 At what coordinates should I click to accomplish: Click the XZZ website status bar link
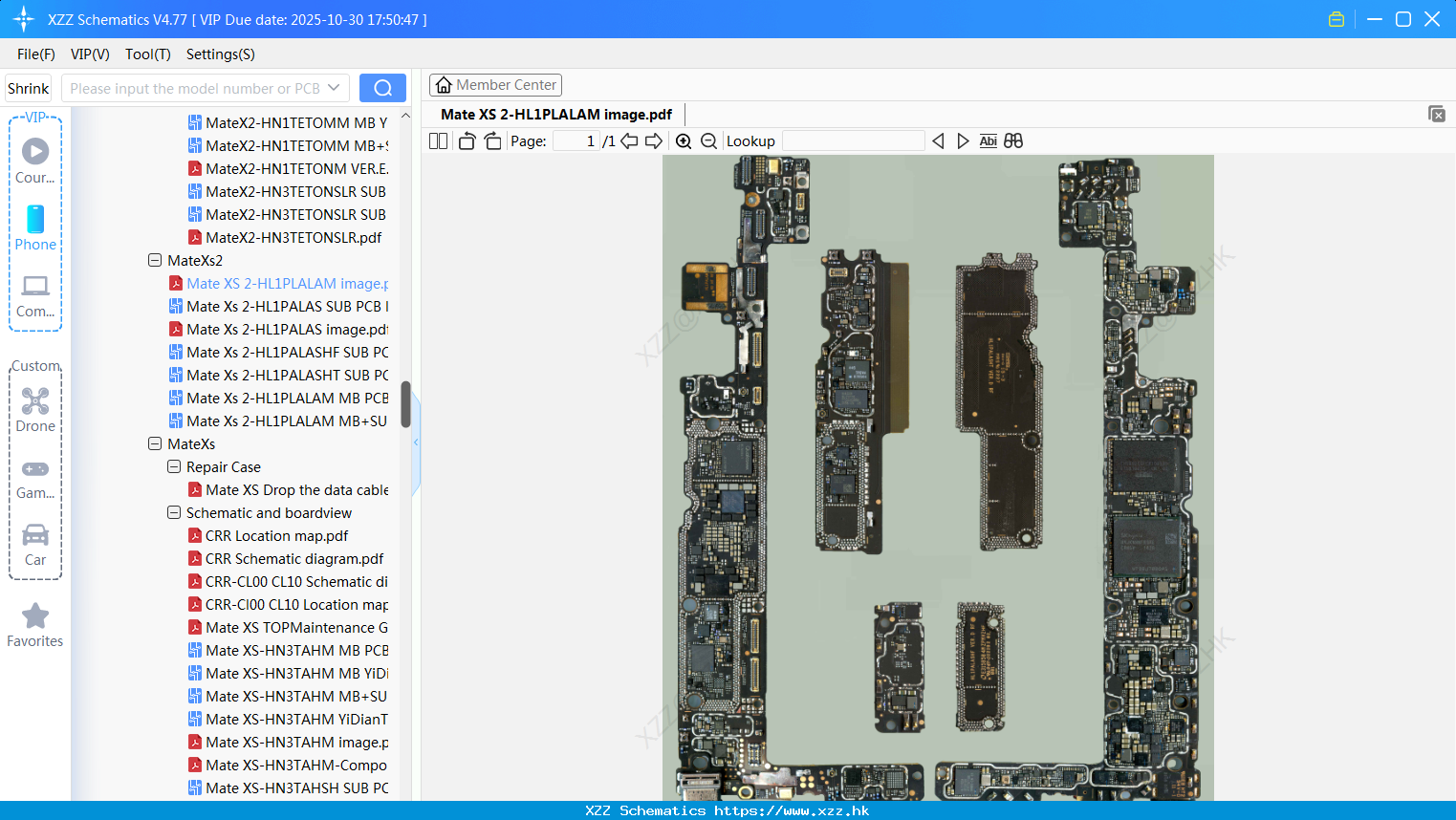[x=728, y=810]
